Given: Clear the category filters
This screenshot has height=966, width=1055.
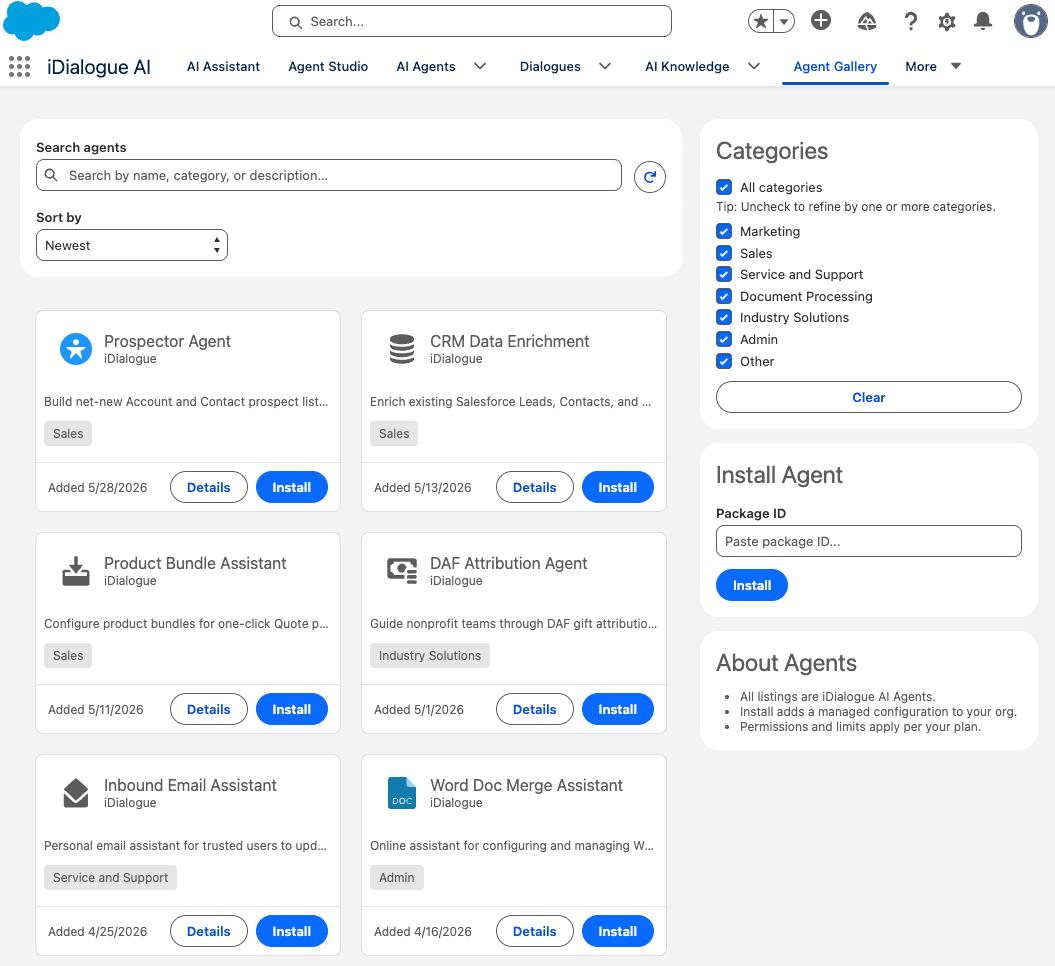Looking at the screenshot, I should (x=869, y=397).
